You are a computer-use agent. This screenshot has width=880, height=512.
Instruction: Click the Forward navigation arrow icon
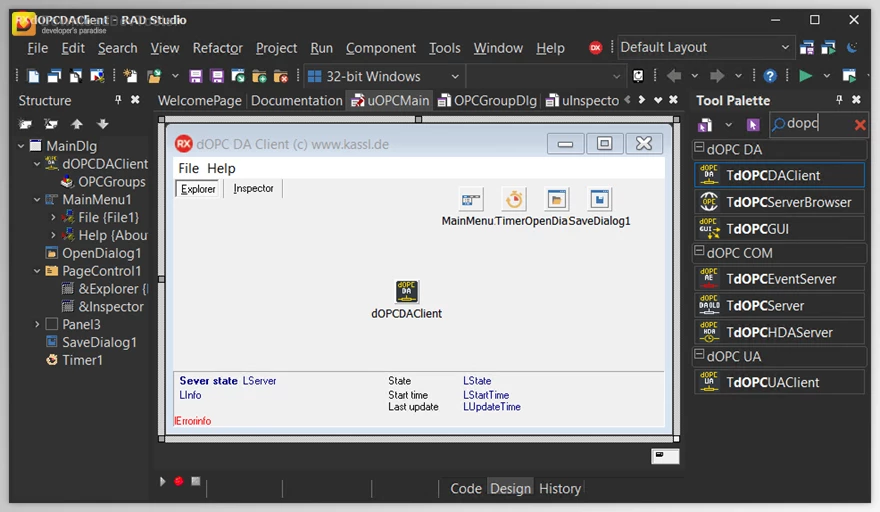(717, 76)
